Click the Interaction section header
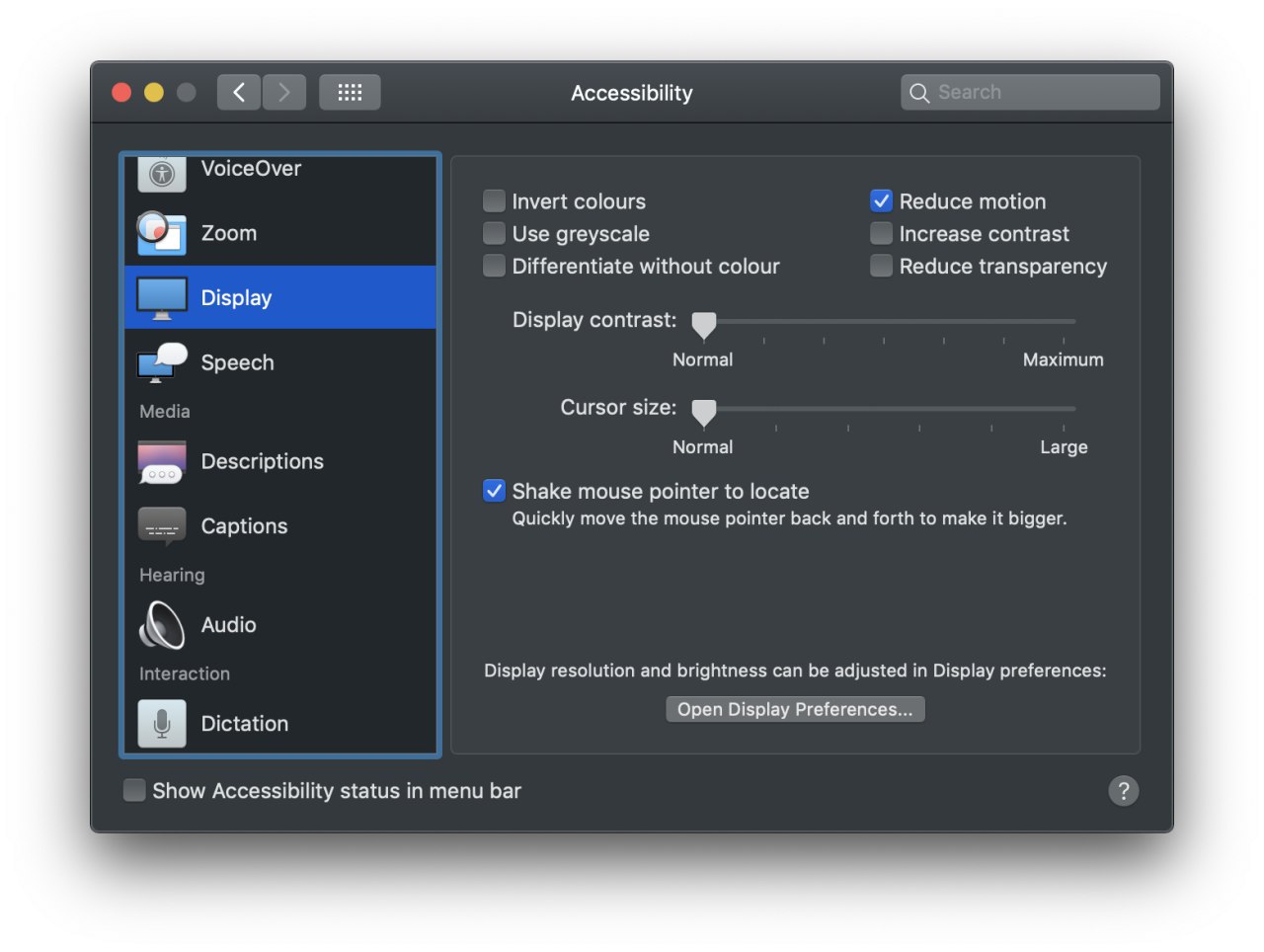The height and width of the screenshot is (952, 1264). click(x=185, y=674)
